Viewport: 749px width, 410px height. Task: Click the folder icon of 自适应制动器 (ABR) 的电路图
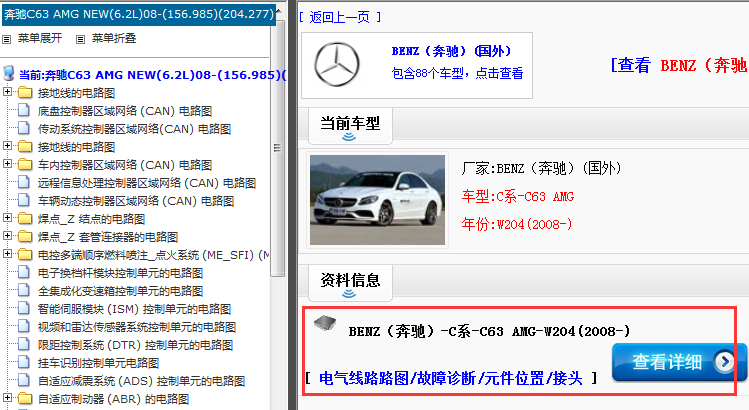click(x=25, y=399)
